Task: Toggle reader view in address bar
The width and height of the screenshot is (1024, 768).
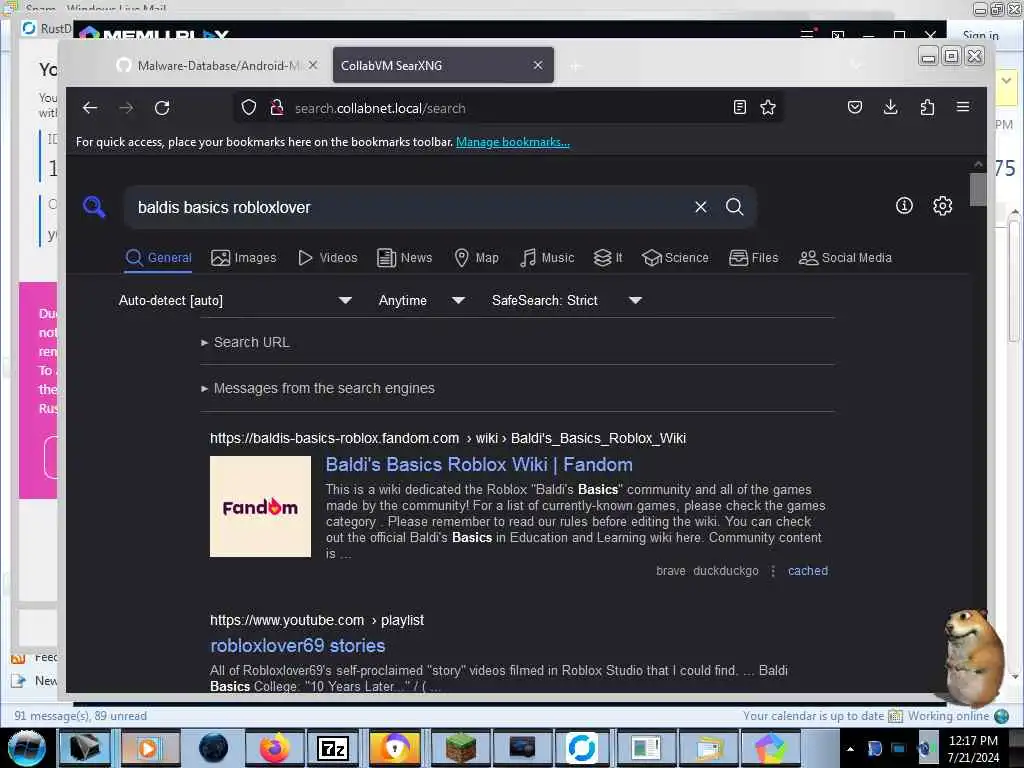Action: (x=739, y=107)
